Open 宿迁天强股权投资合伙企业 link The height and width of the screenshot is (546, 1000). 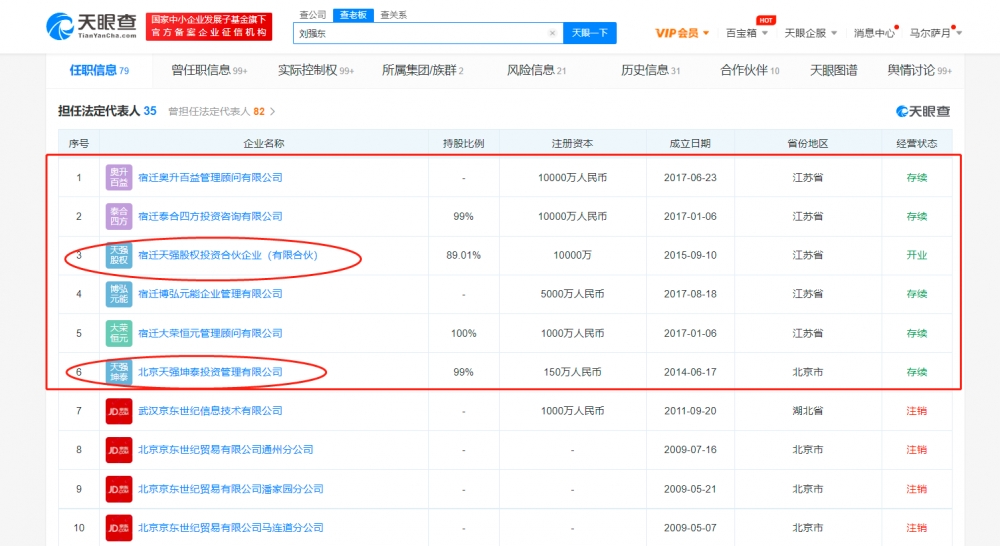pyautogui.click(x=228, y=255)
